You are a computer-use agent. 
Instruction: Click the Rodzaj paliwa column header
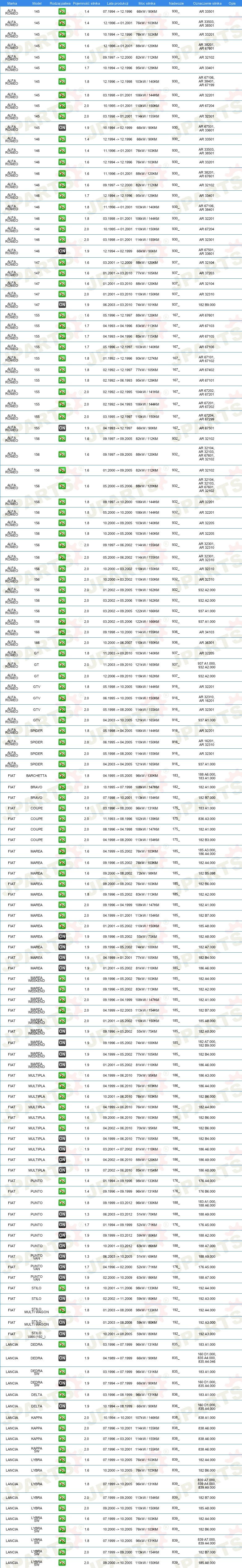tap(60, 3)
